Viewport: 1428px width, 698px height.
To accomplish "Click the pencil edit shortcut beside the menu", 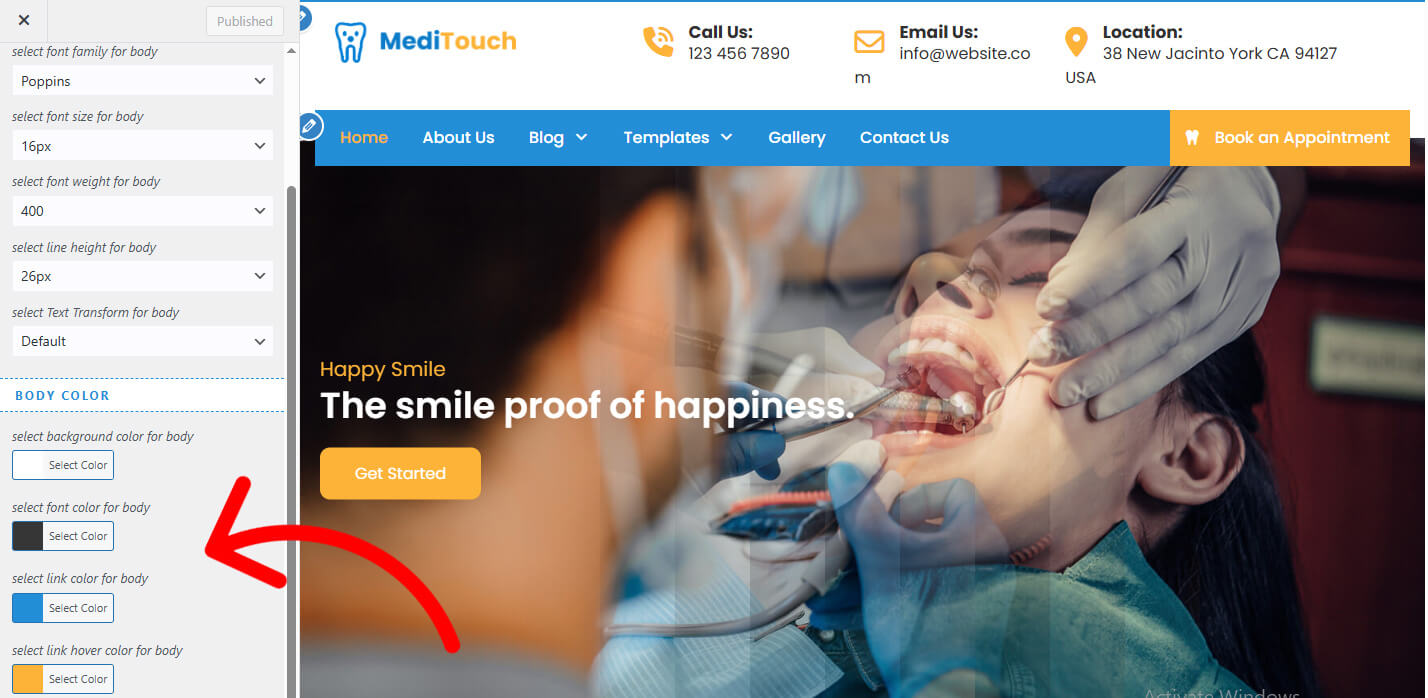I will [310, 126].
